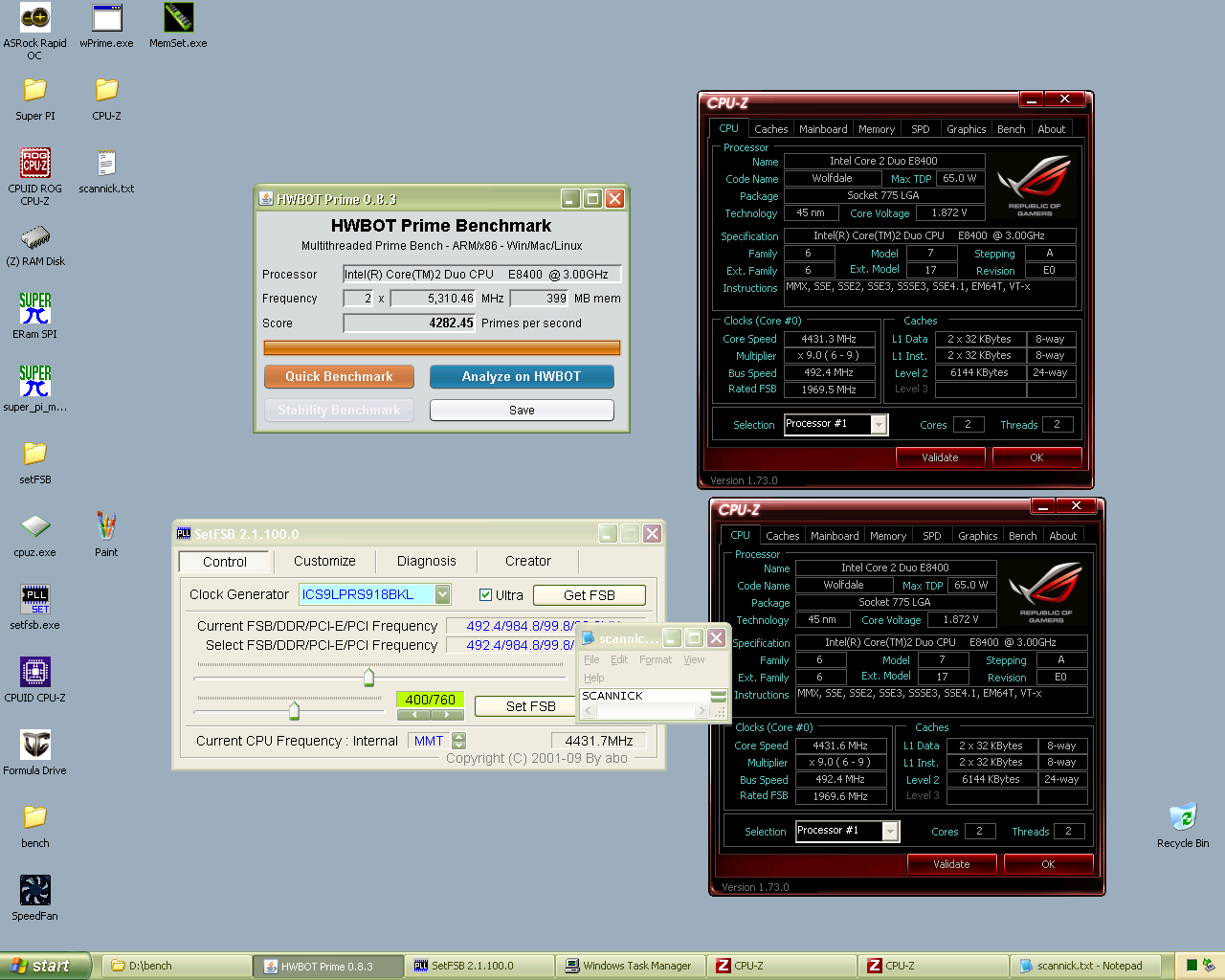This screenshot has height=980, width=1225.
Task: Select the Formula Drive desktop icon
Action: pyautogui.click(x=34, y=752)
